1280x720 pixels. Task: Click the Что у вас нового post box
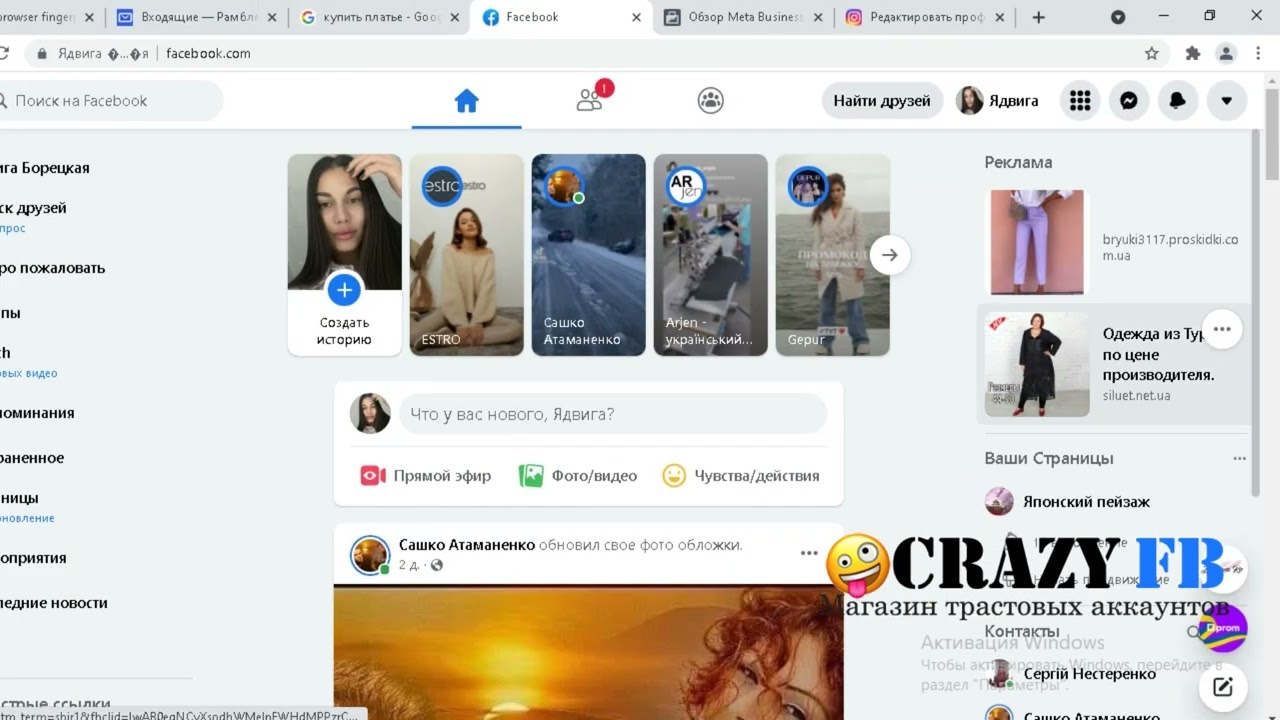point(613,414)
